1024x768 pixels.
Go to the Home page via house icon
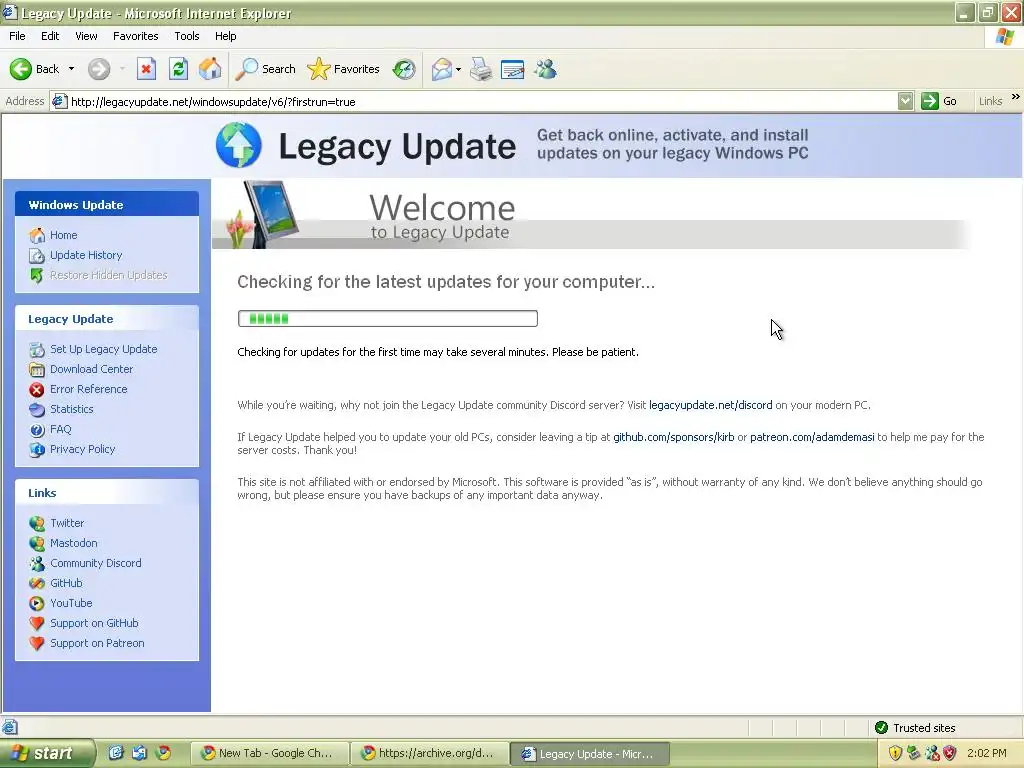pos(210,69)
